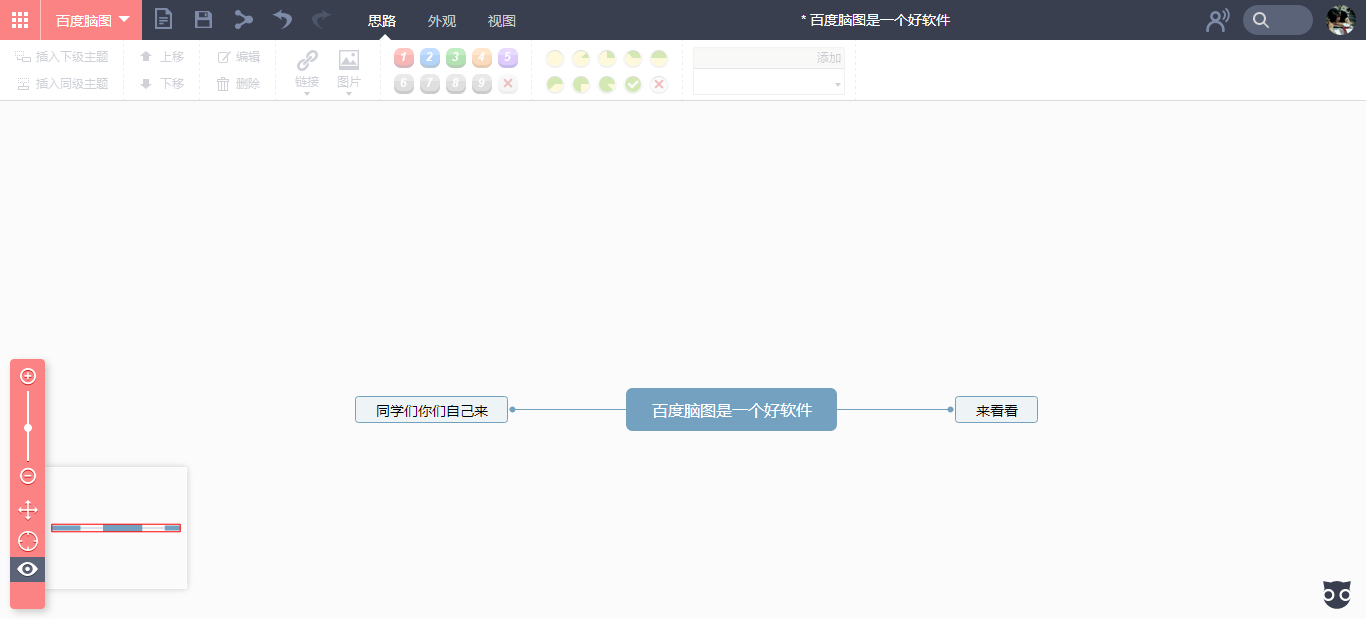Undo the last action

[x=283, y=19]
